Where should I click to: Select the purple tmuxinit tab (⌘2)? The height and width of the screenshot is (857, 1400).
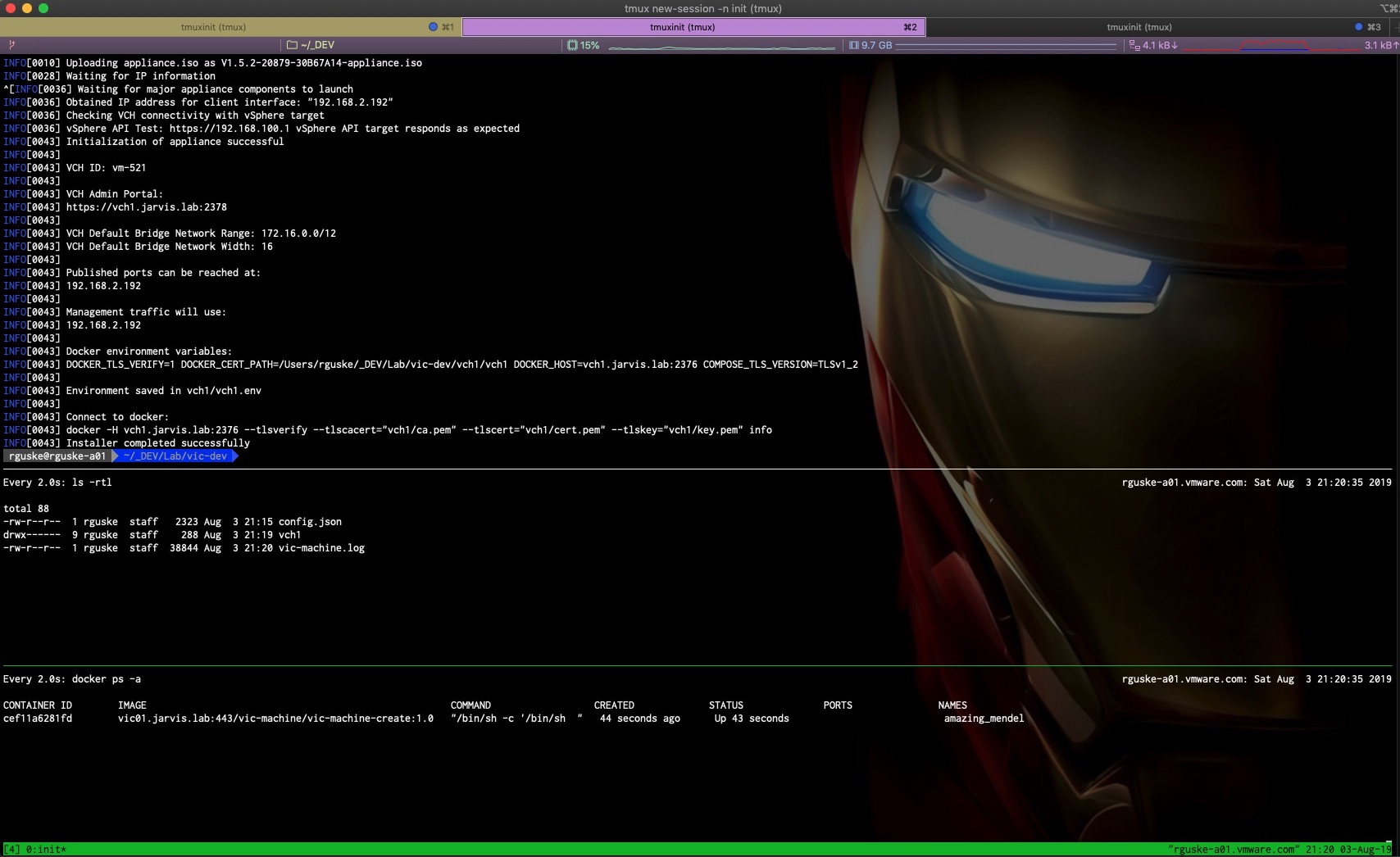click(693, 27)
